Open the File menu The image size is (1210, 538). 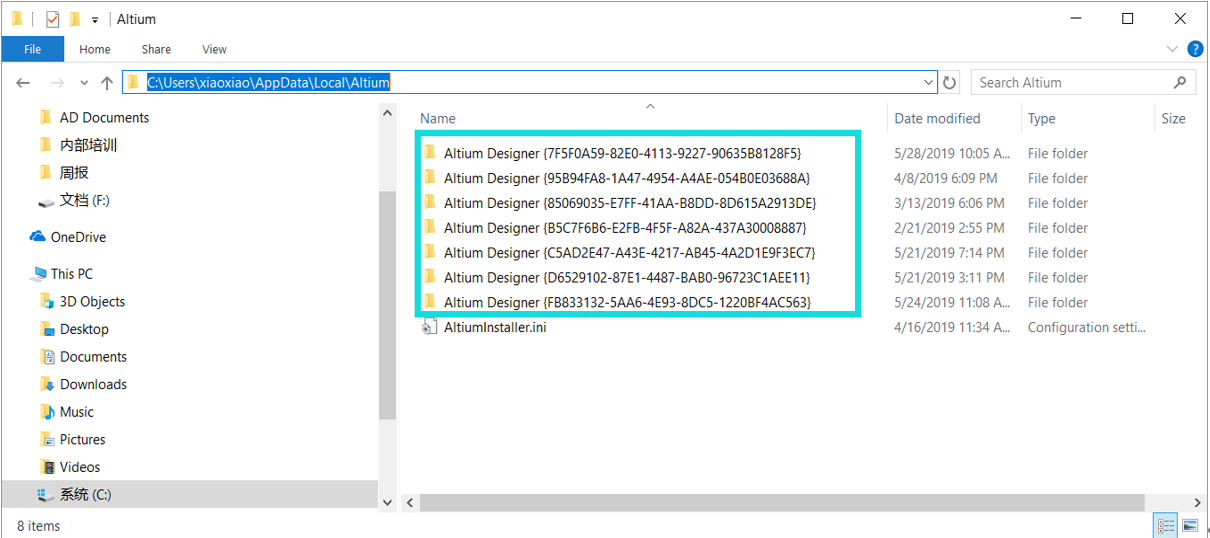click(x=32, y=49)
